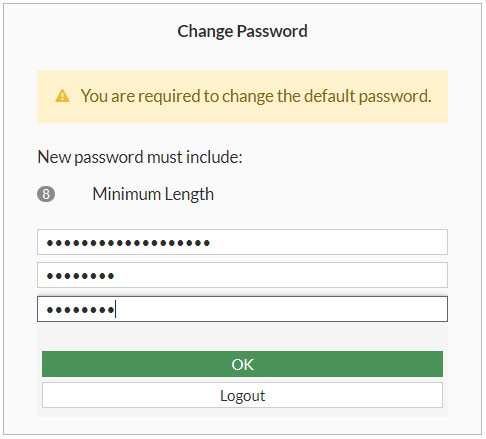The width and height of the screenshot is (486, 439).
Task: Click the 'New password must include:' label
Action: (140, 157)
